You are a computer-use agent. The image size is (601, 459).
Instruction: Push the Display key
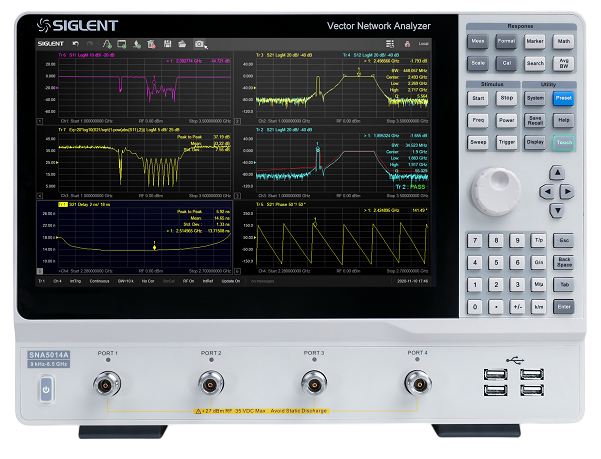(x=535, y=143)
